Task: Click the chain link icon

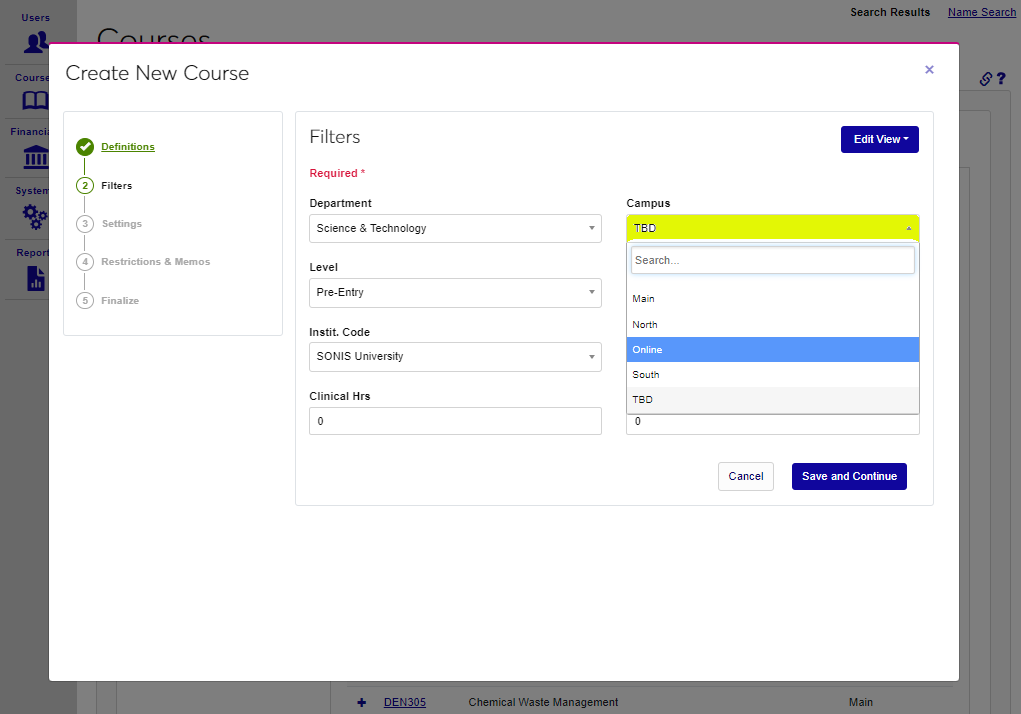Action: [985, 79]
